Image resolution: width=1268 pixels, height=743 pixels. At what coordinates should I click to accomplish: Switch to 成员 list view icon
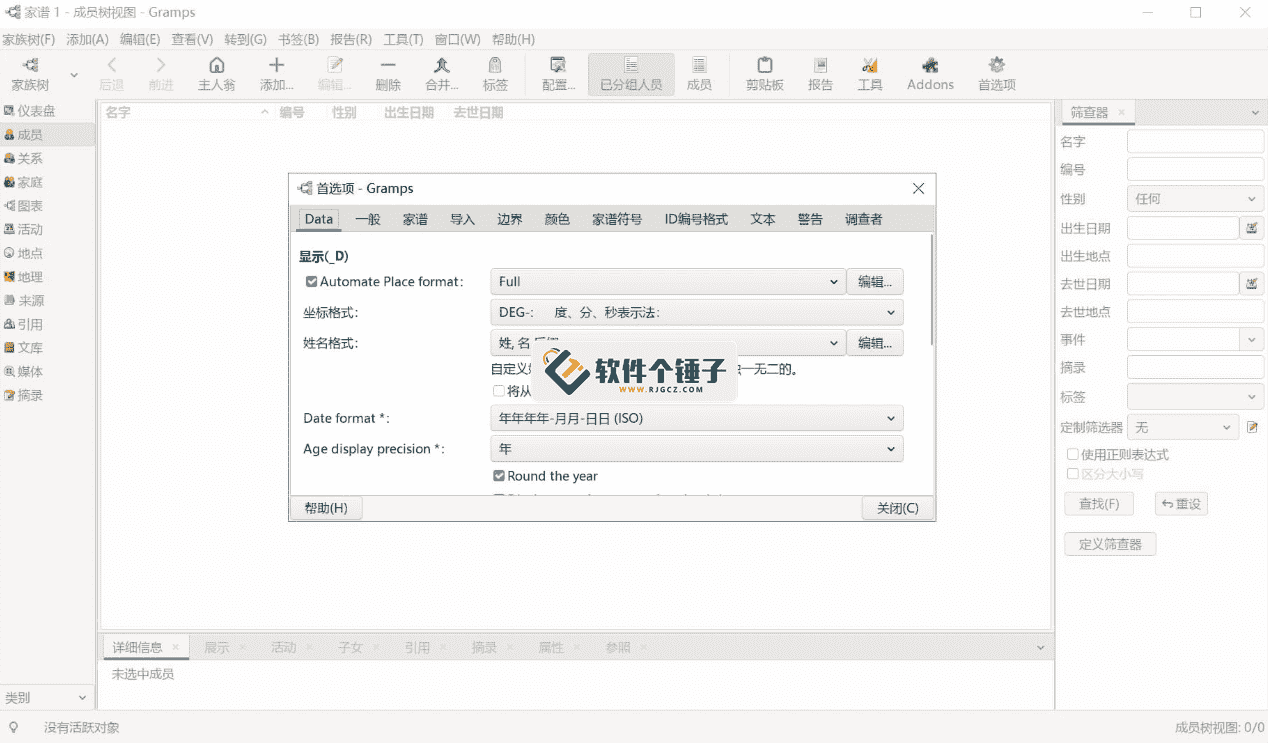pos(699,74)
